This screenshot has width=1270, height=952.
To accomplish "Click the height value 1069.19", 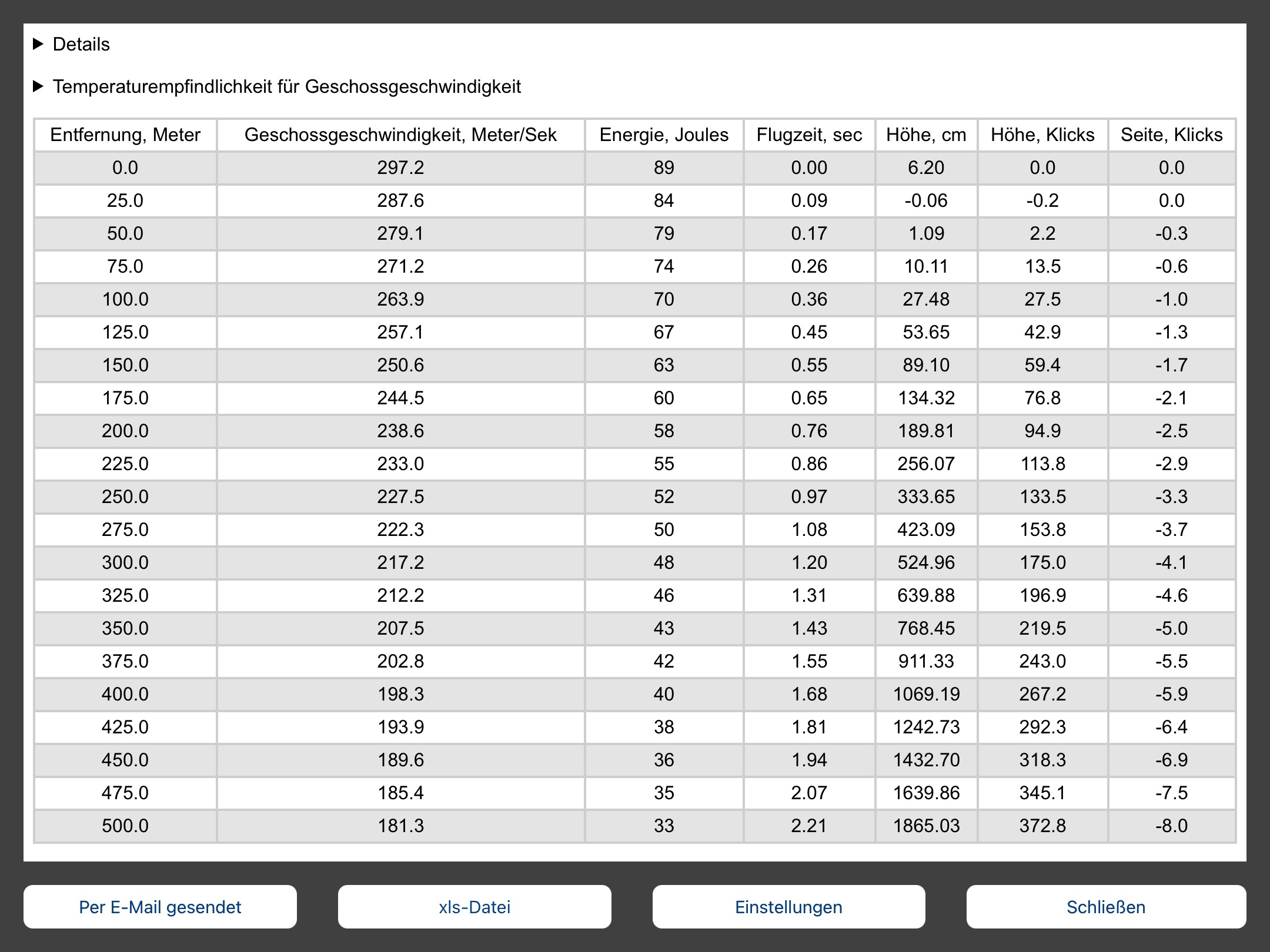I will 926,694.
